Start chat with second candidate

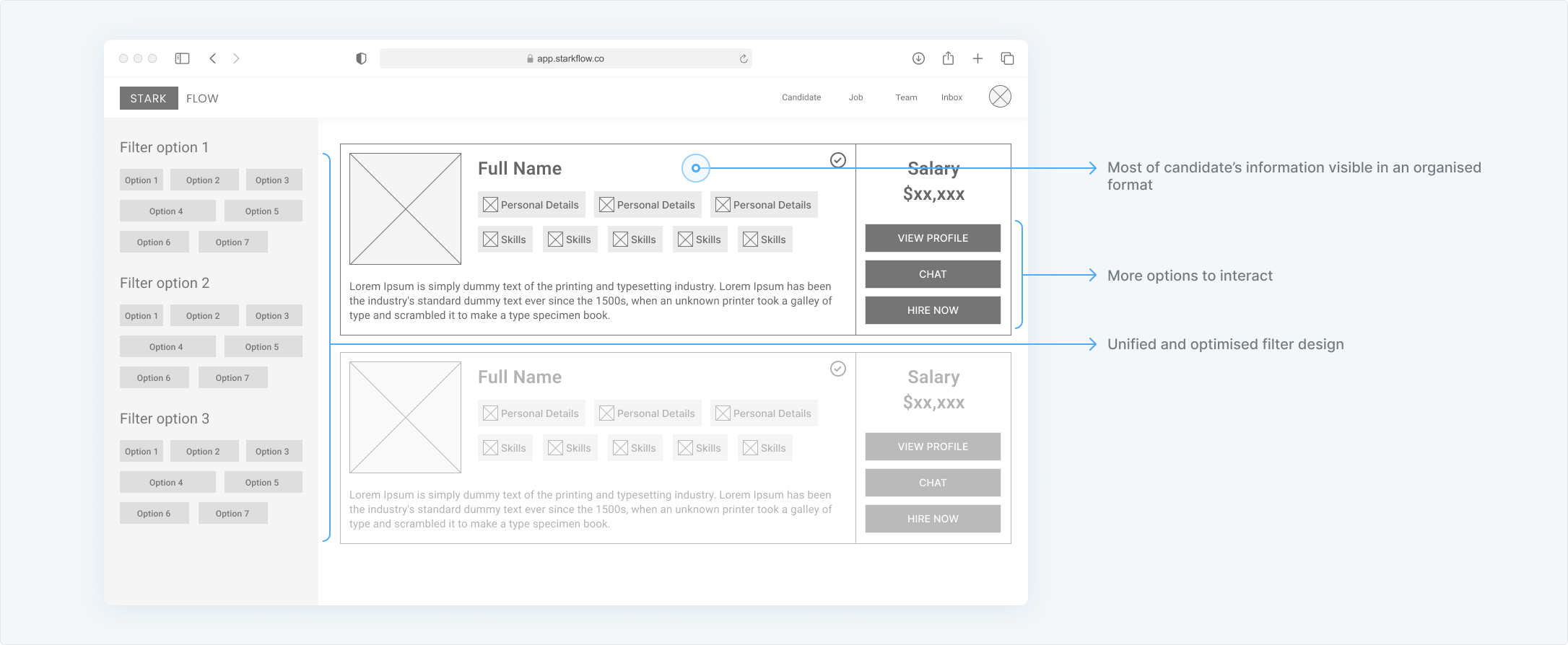coord(933,483)
